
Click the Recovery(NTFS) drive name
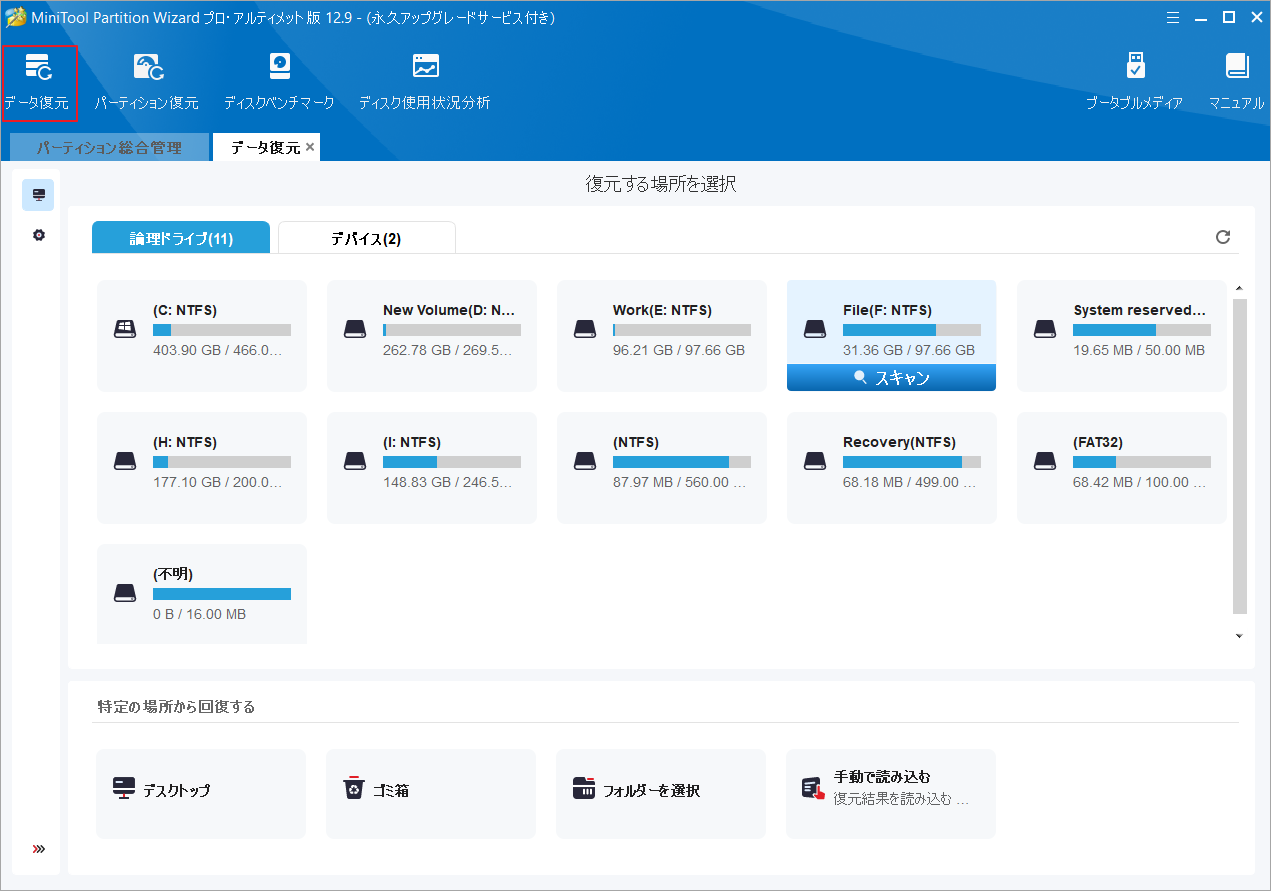tap(899, 442)
